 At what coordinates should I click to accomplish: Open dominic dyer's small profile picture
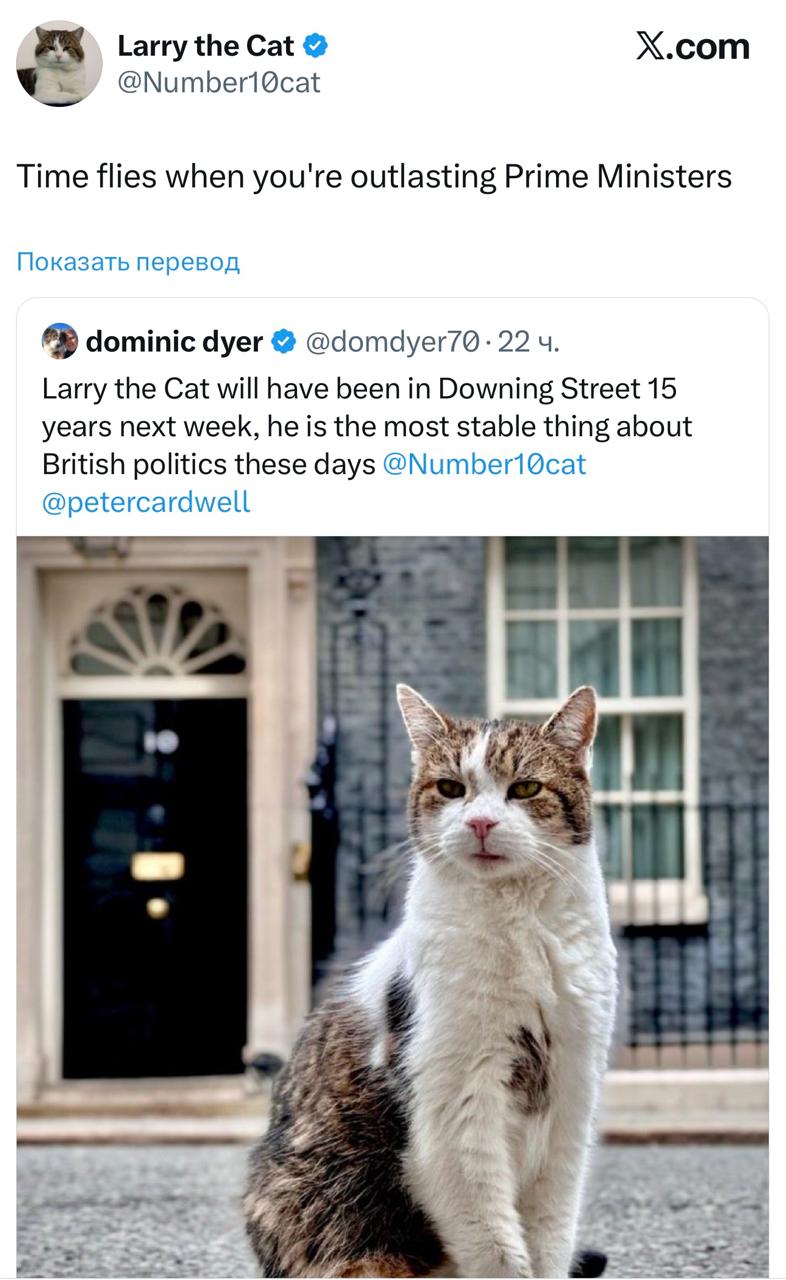click(x=60, y=342)
